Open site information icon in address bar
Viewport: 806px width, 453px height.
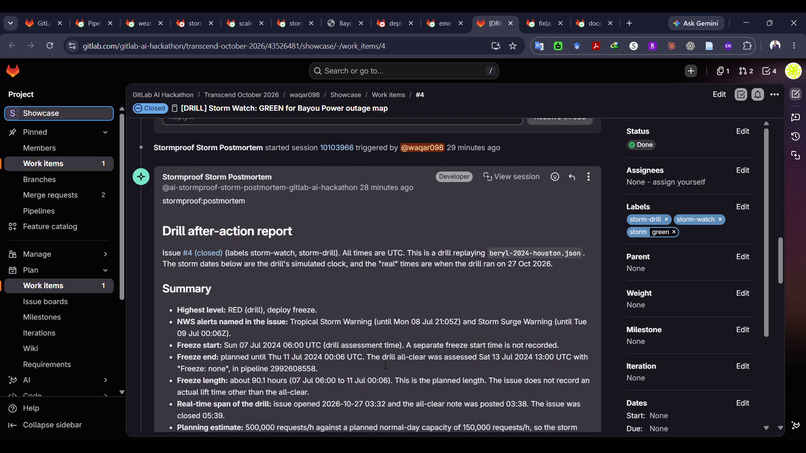coord(72,46)
